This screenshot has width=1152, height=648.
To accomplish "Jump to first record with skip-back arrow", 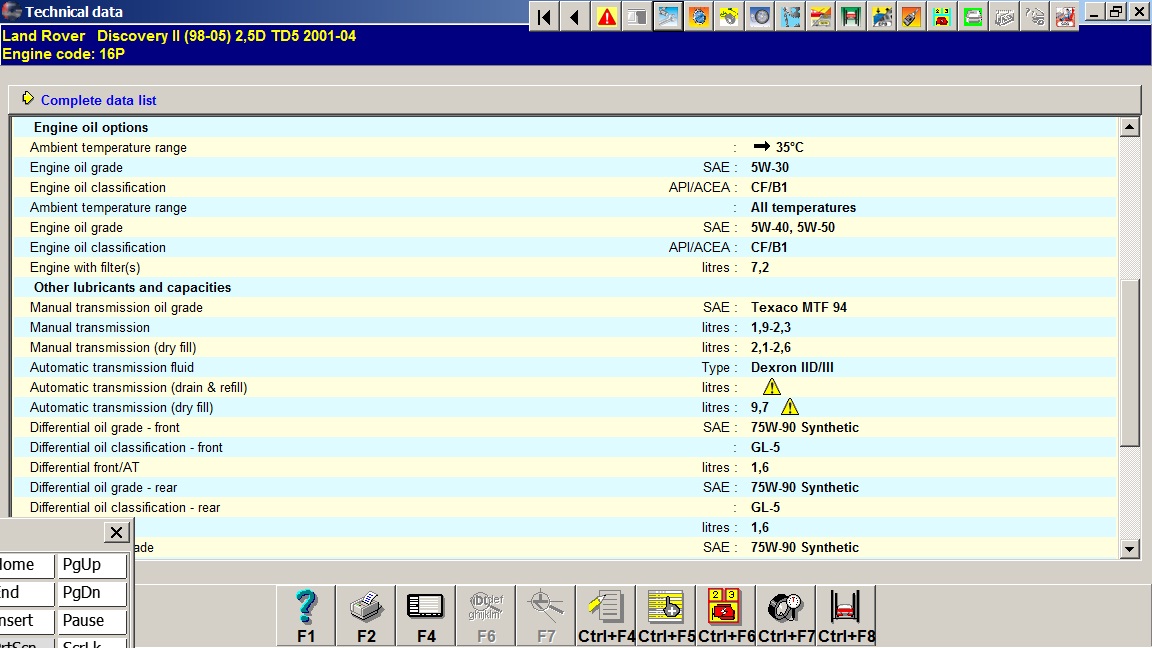I will tap(544, 16).
